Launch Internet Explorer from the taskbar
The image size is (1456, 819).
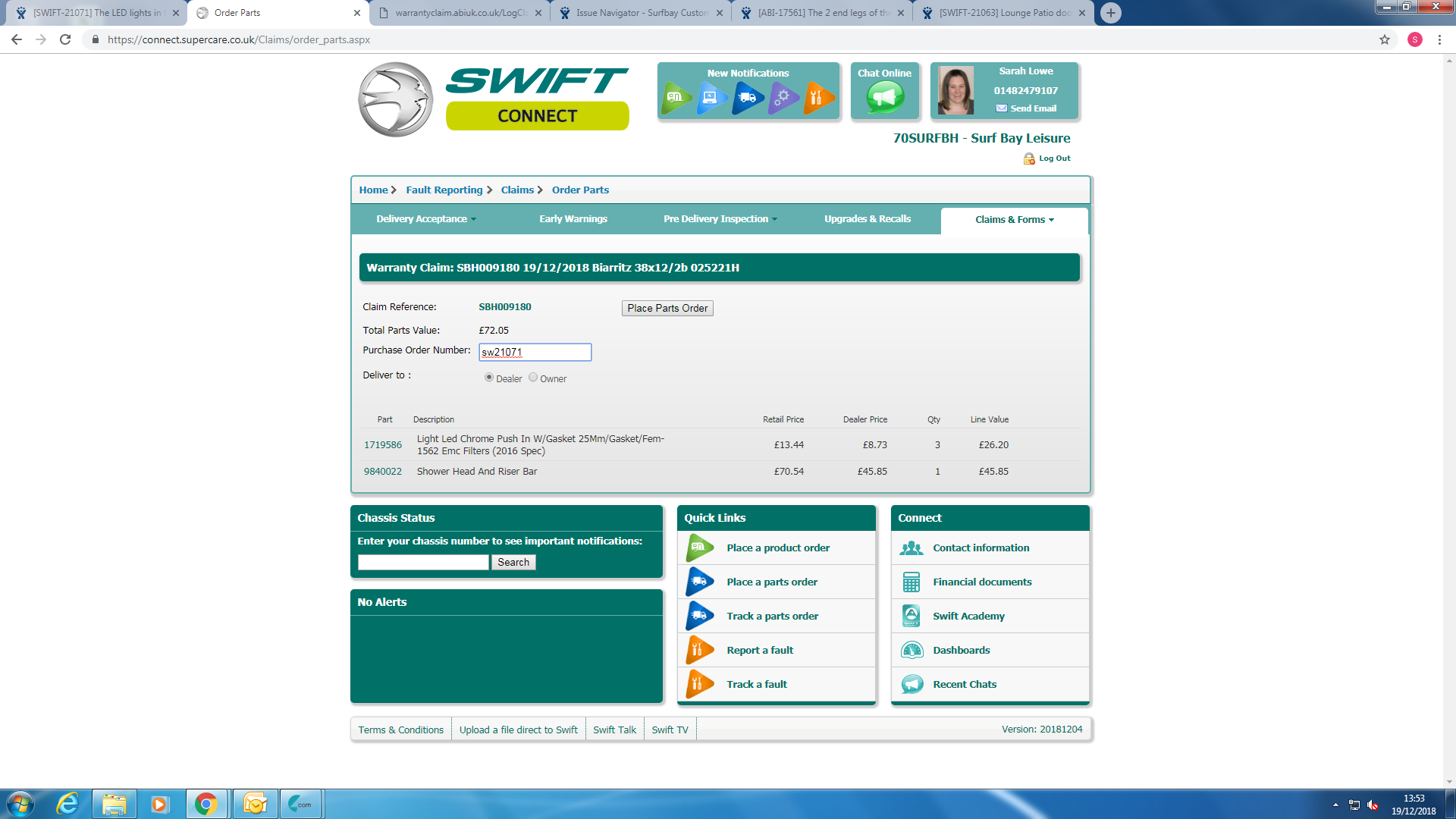(67, 804)
